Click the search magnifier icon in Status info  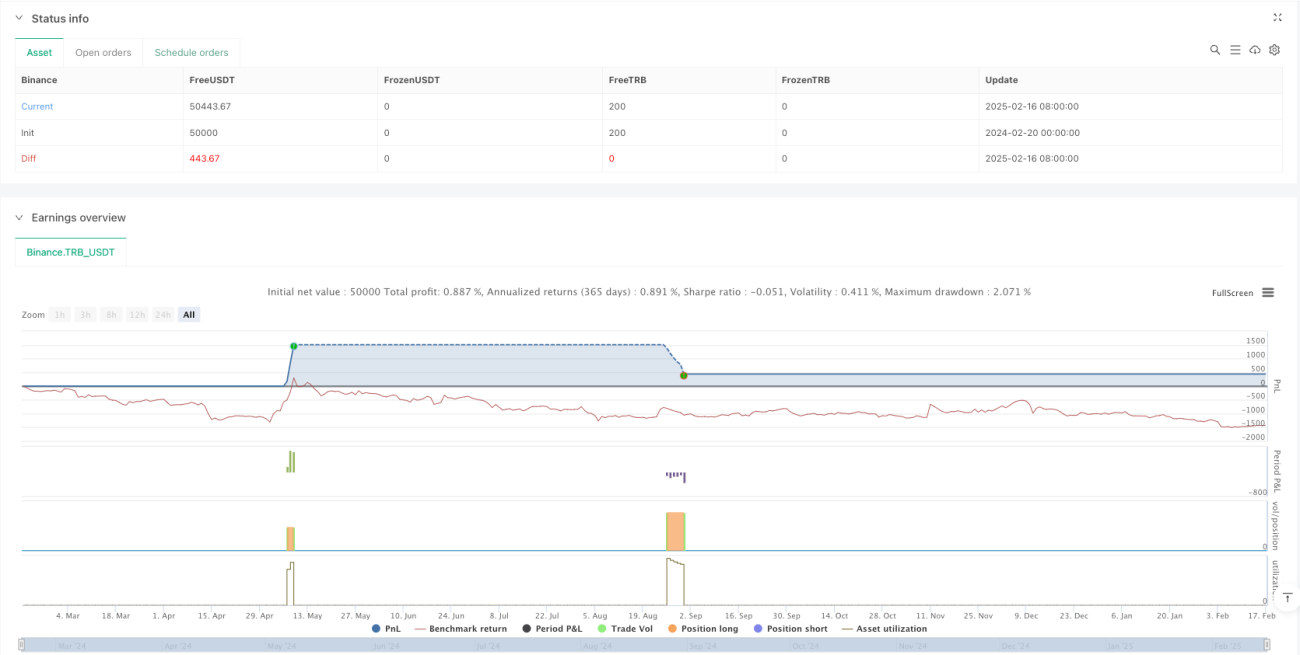[x=1215, y=50]
